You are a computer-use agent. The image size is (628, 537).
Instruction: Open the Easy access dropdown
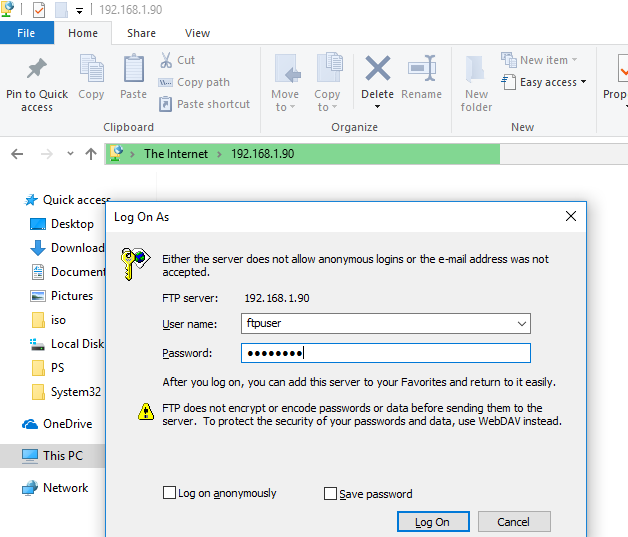(x=544, y=82)
